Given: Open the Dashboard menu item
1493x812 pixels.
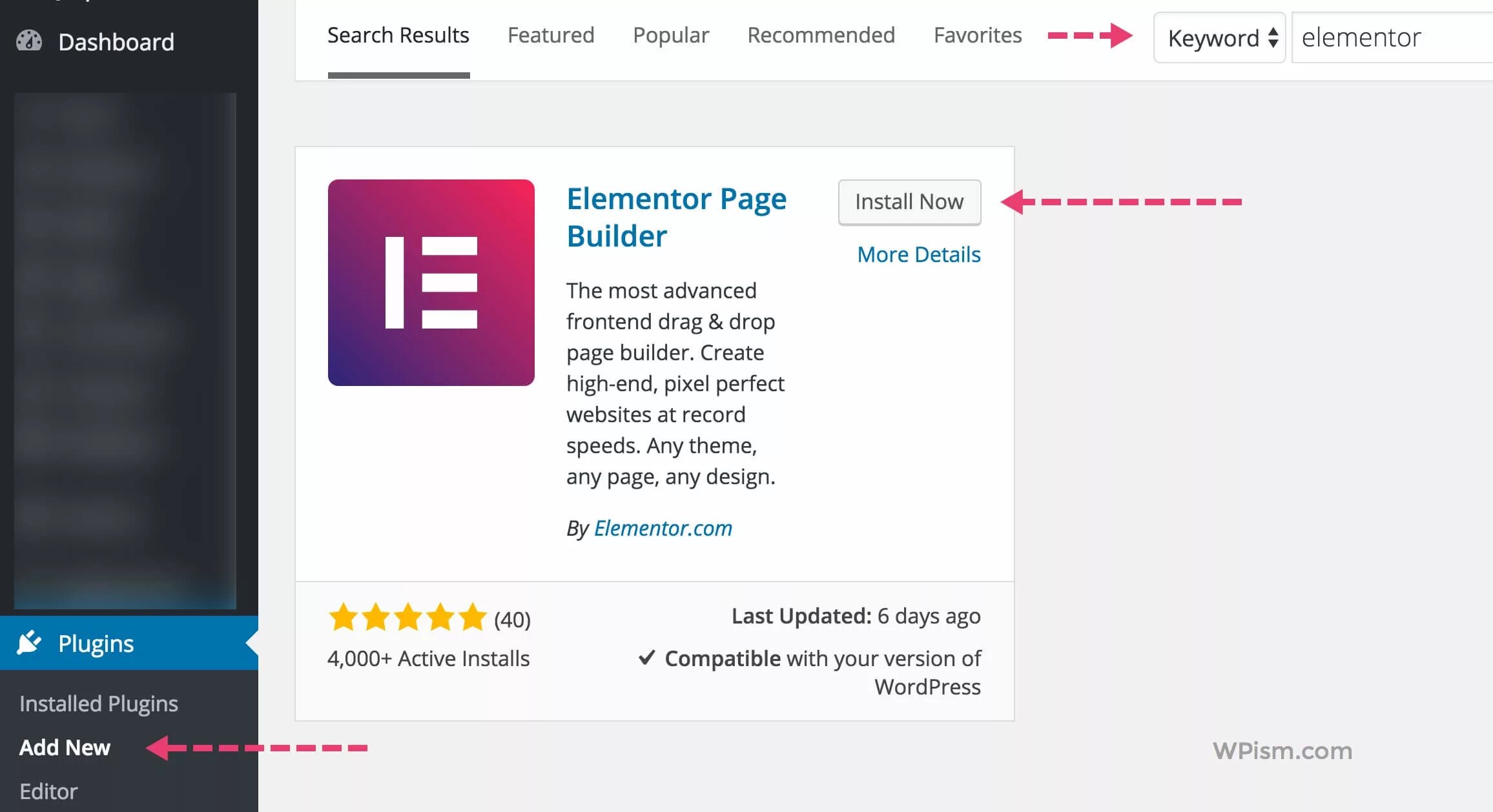Looking at the screenshot, I should pos(116,42).
